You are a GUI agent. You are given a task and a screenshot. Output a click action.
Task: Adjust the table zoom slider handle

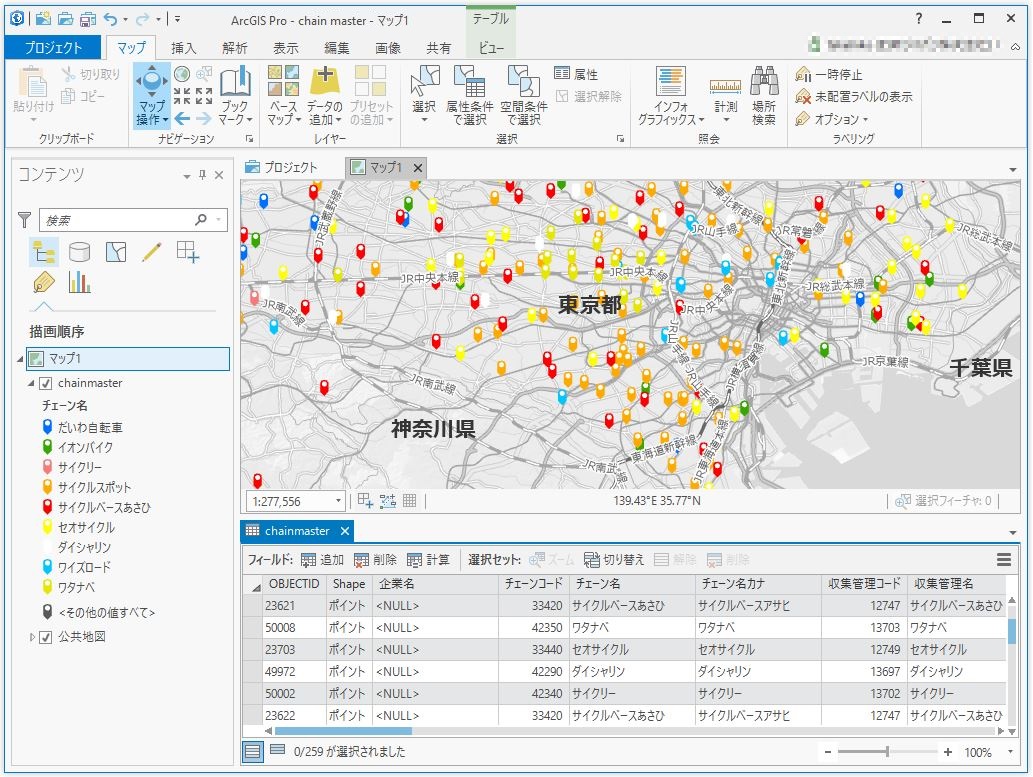click(x=887, y=752)
